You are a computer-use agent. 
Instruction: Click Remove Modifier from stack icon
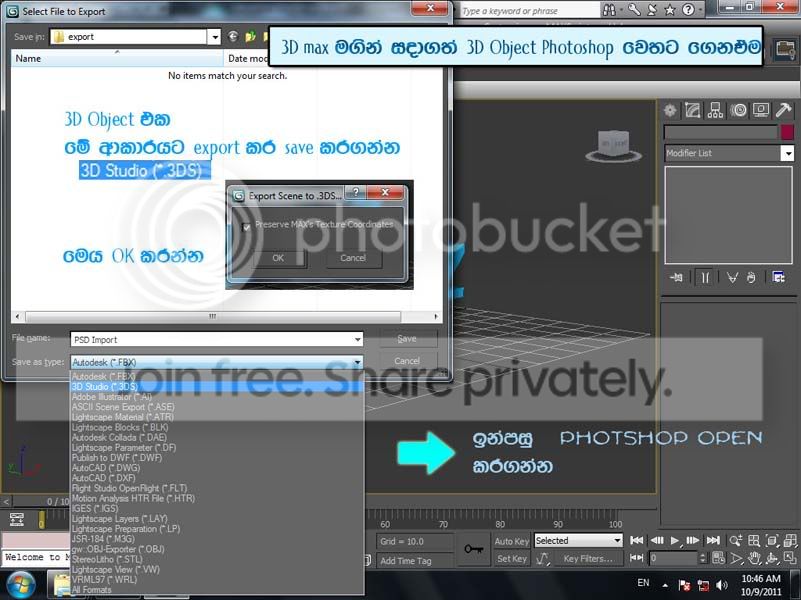tap(751, 277)
